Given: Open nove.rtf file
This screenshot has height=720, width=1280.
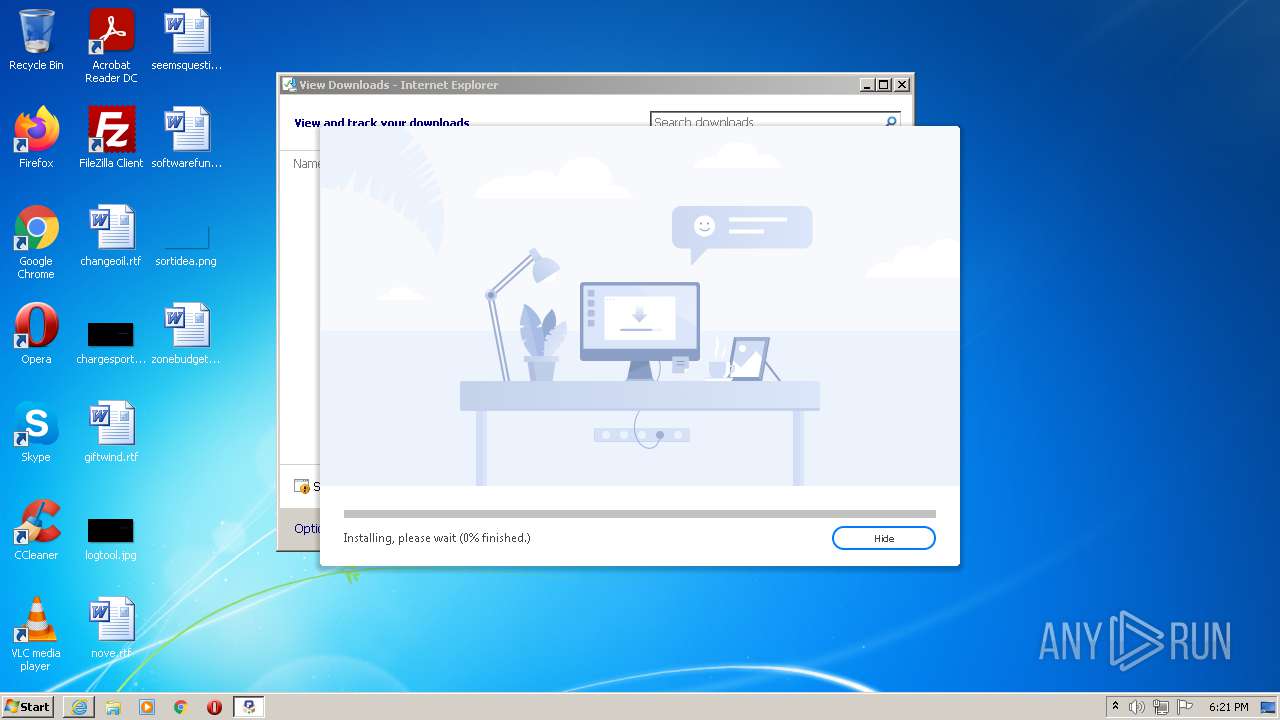Looking at the screenshot, I should pos(111,628).
